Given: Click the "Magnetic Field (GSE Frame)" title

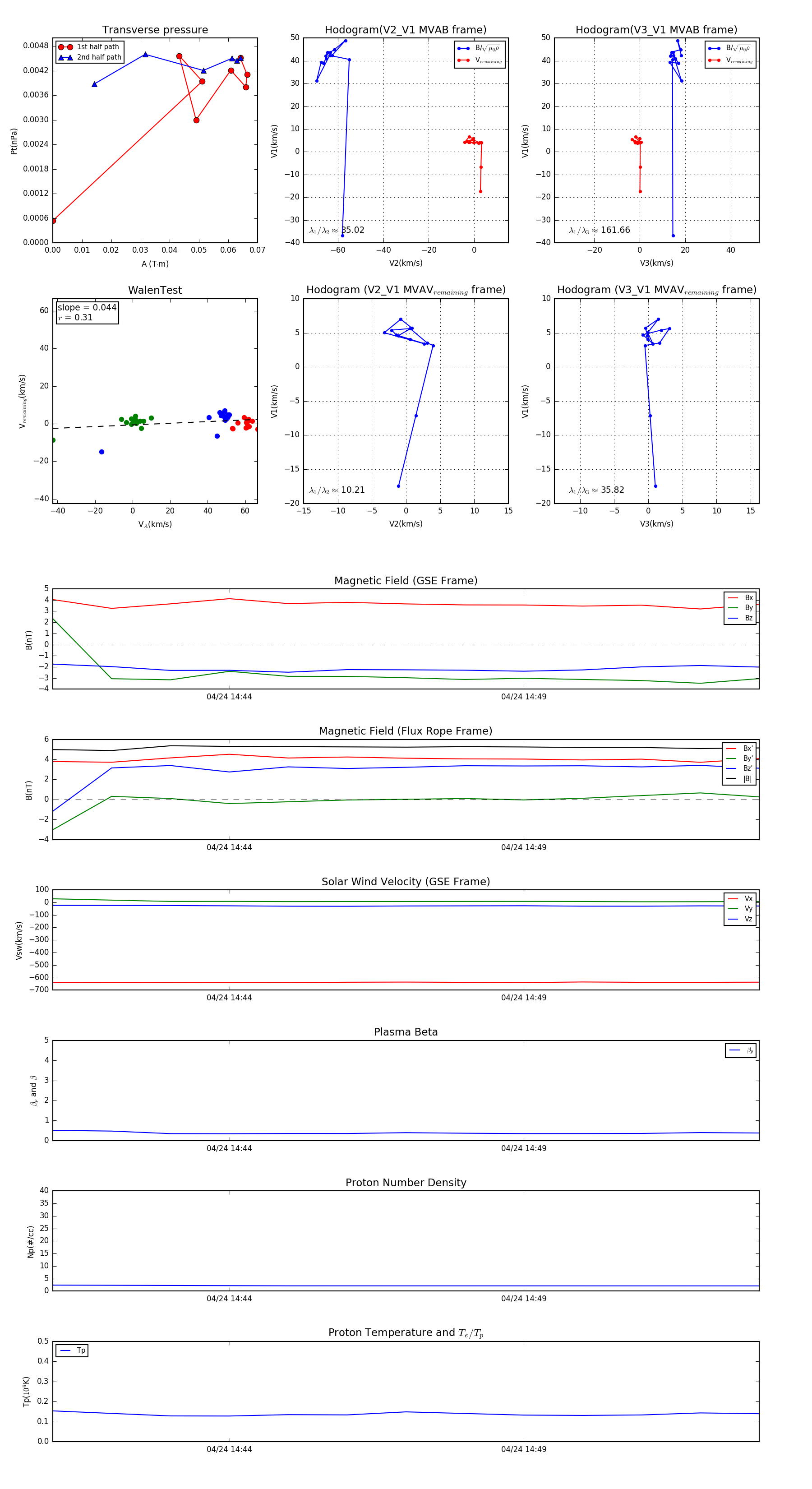Looking at the screenshot, I should [x=406, y=581].
